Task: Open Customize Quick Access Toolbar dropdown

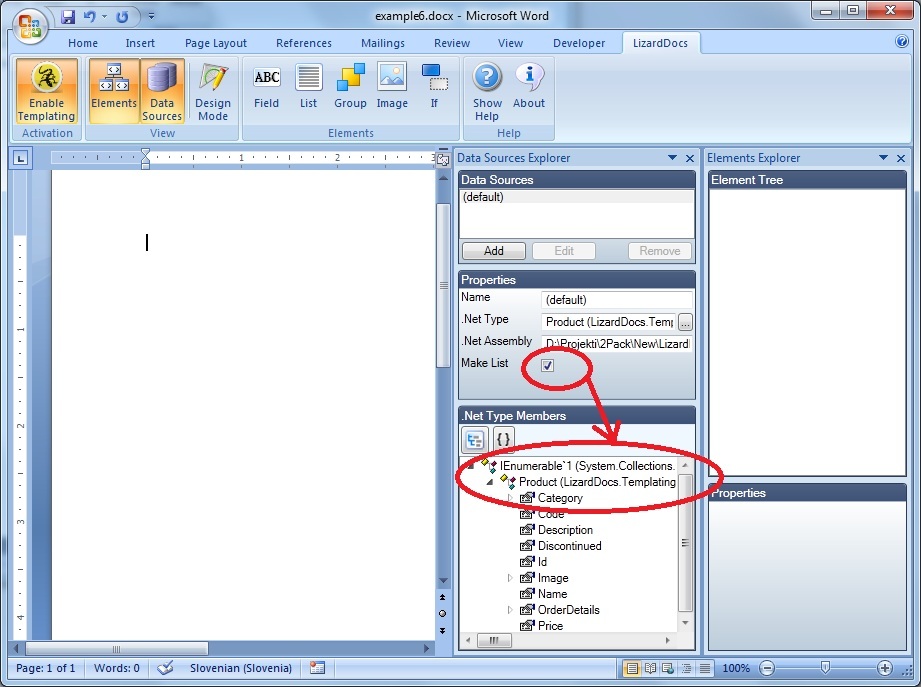Action: pyautogui.click(x=152, y=16)
